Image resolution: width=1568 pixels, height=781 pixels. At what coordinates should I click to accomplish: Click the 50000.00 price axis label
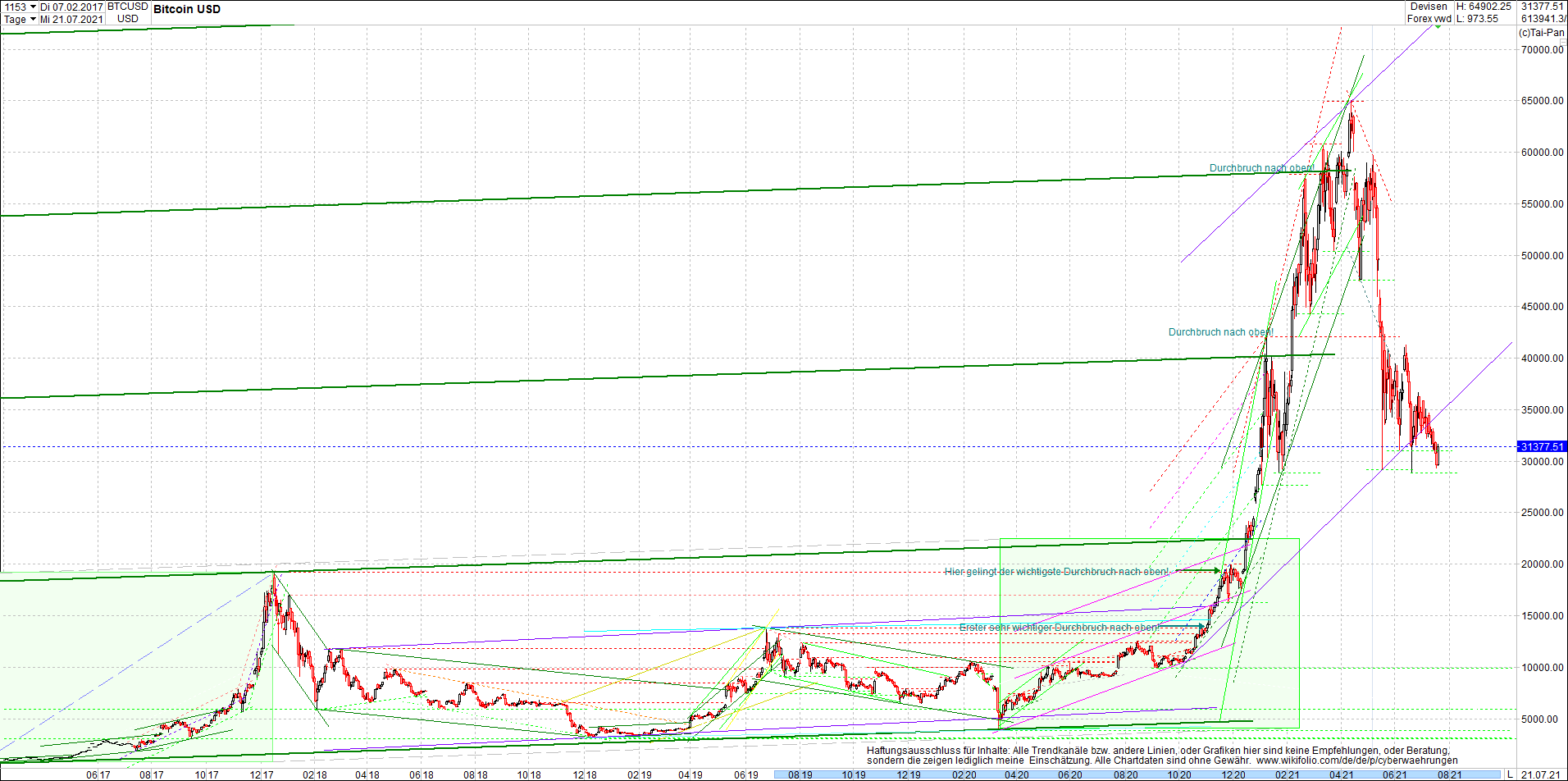(x=1543, y=256)
